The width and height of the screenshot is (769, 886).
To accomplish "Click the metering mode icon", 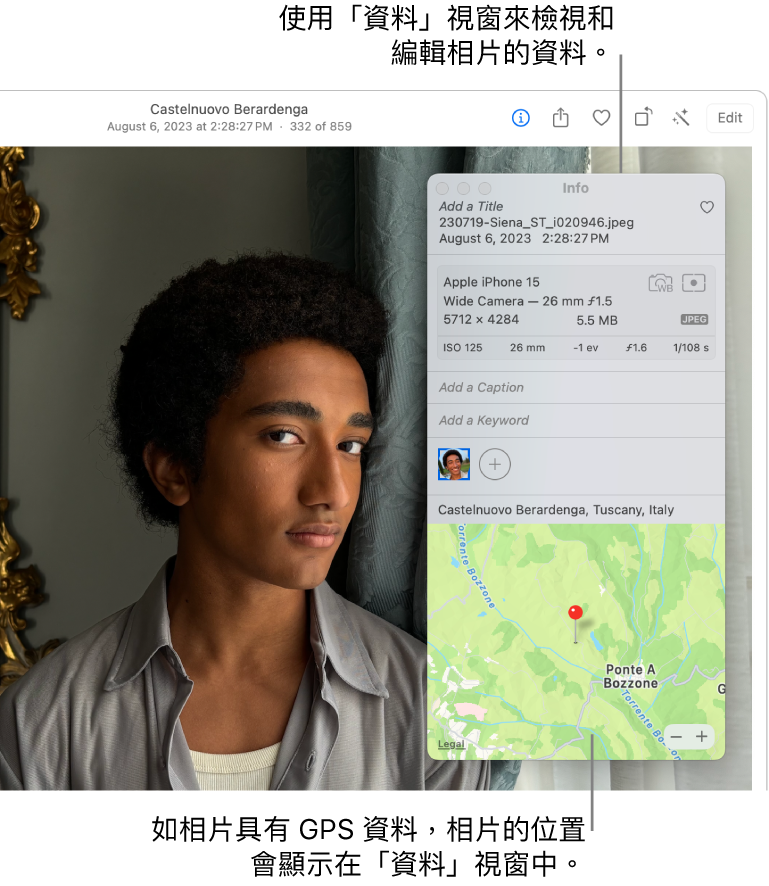I will click(694, 283).
